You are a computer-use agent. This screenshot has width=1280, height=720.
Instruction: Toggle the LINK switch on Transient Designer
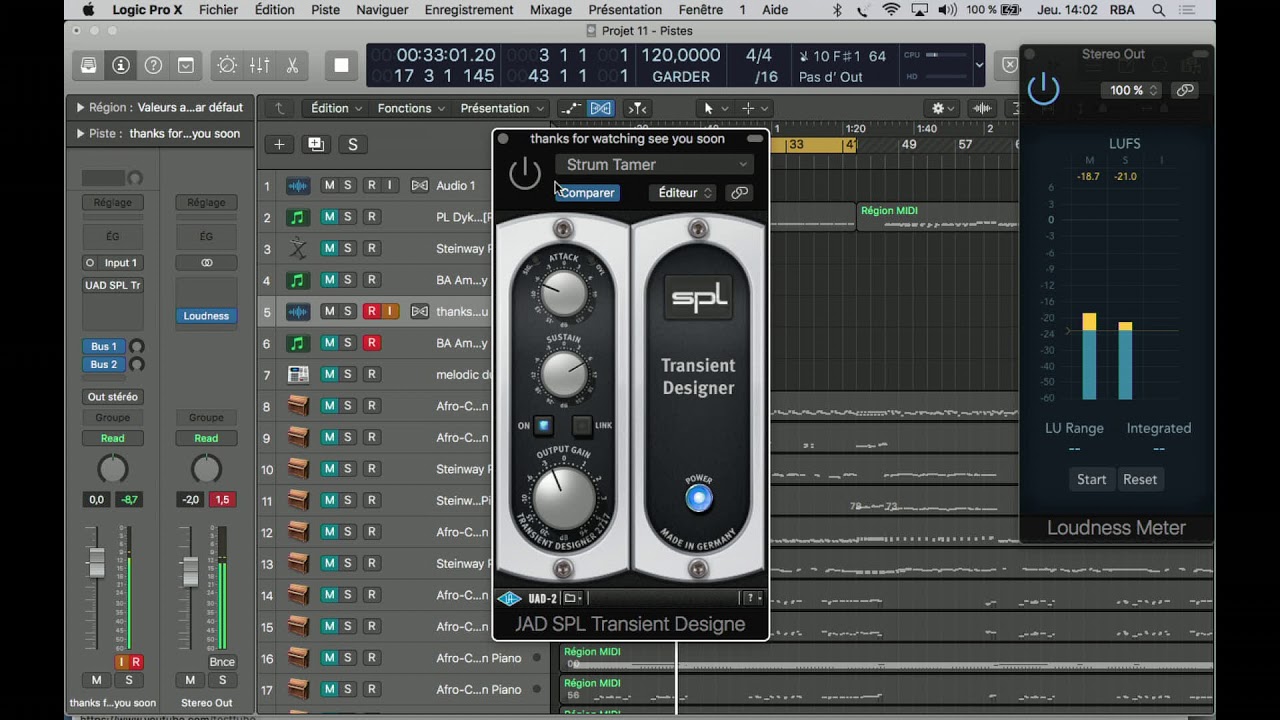(582, 425)
